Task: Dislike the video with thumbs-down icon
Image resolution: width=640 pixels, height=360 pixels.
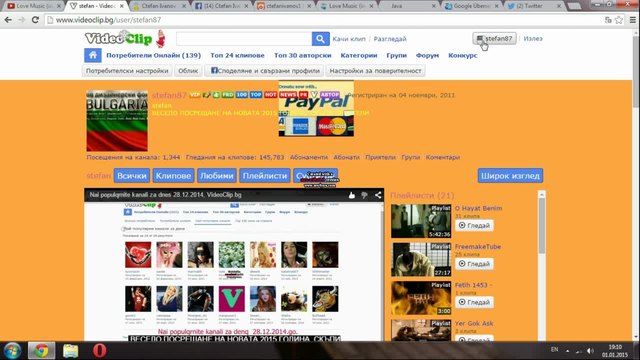Action: click(x=364, y=195)
